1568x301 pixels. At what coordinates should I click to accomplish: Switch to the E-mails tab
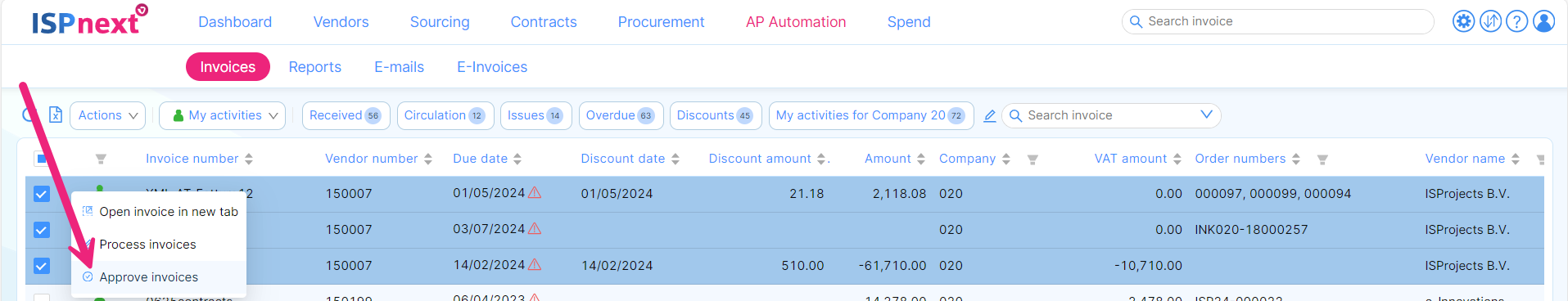(x=399, y=67)
